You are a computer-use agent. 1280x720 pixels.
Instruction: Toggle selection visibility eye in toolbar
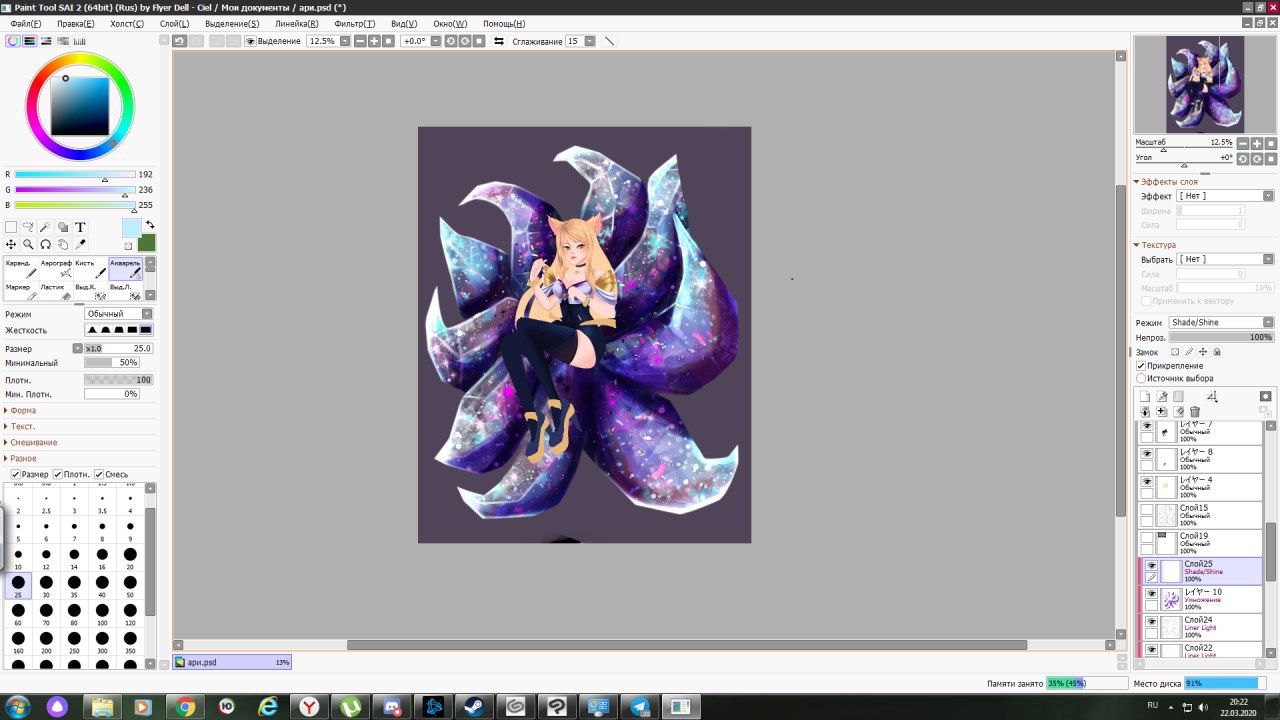point(251,41)
